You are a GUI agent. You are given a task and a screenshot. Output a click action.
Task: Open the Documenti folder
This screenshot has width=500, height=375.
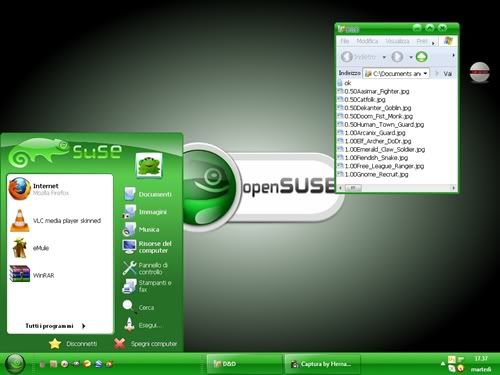(x=148, y=194)
